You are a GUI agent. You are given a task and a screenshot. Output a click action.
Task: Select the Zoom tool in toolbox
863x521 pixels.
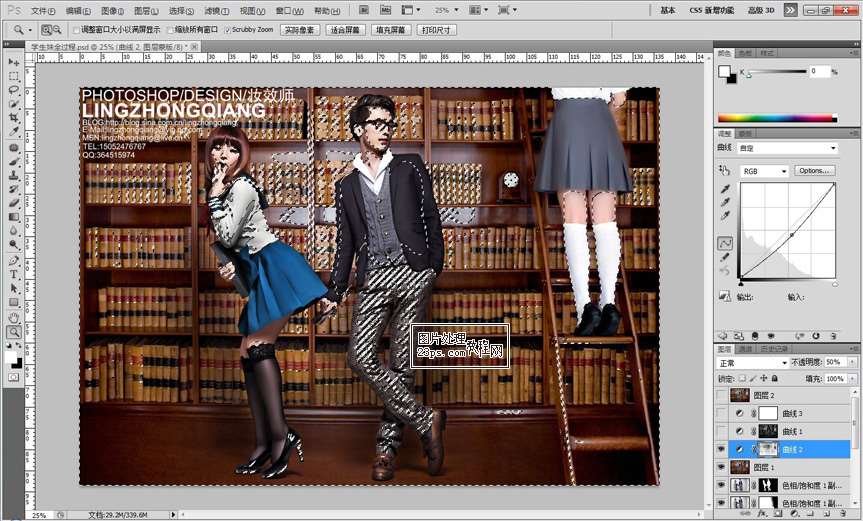coord(14,332)
